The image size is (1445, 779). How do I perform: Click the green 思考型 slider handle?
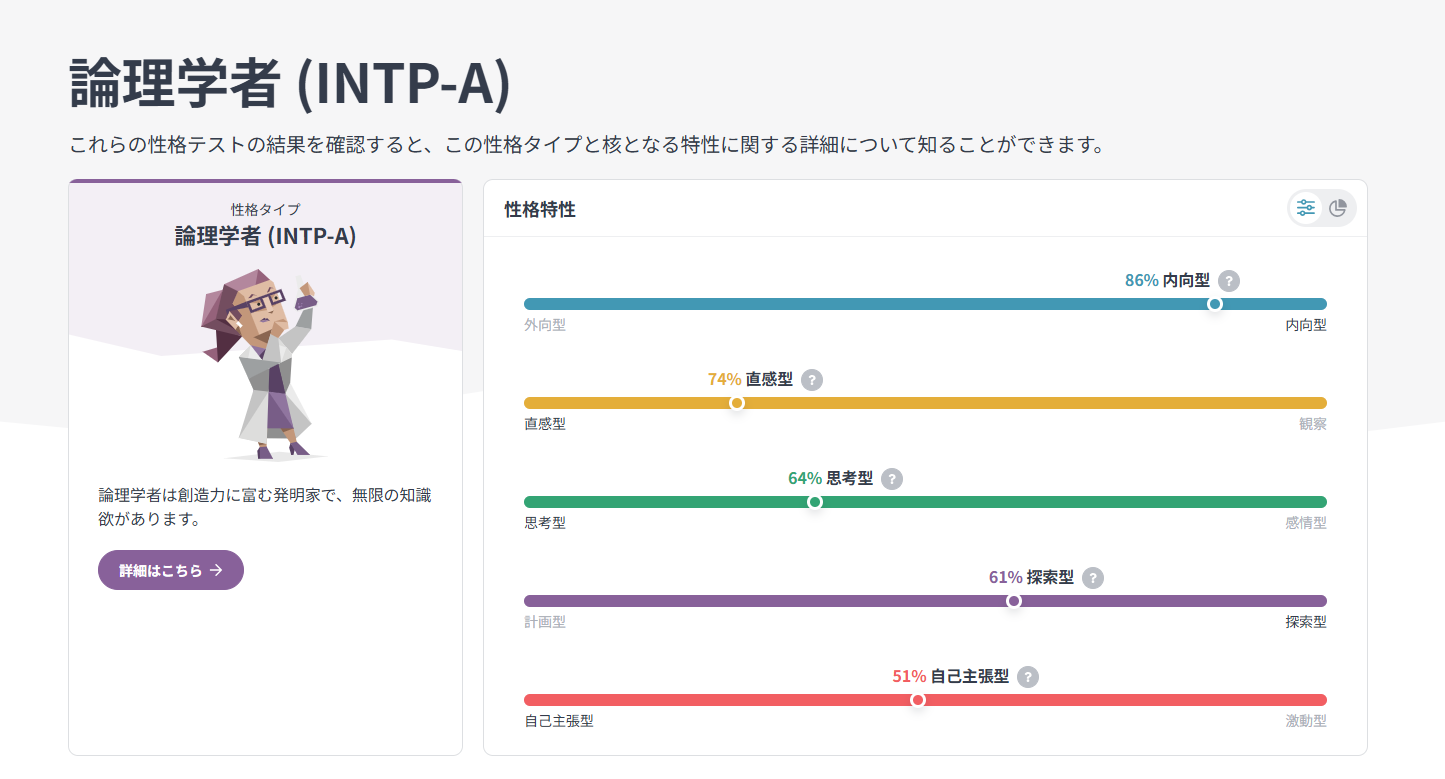click(815, 502)
